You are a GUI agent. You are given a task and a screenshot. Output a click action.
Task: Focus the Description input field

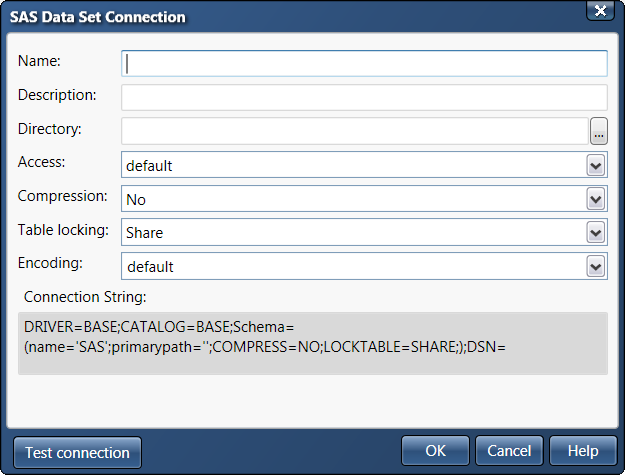364,97
